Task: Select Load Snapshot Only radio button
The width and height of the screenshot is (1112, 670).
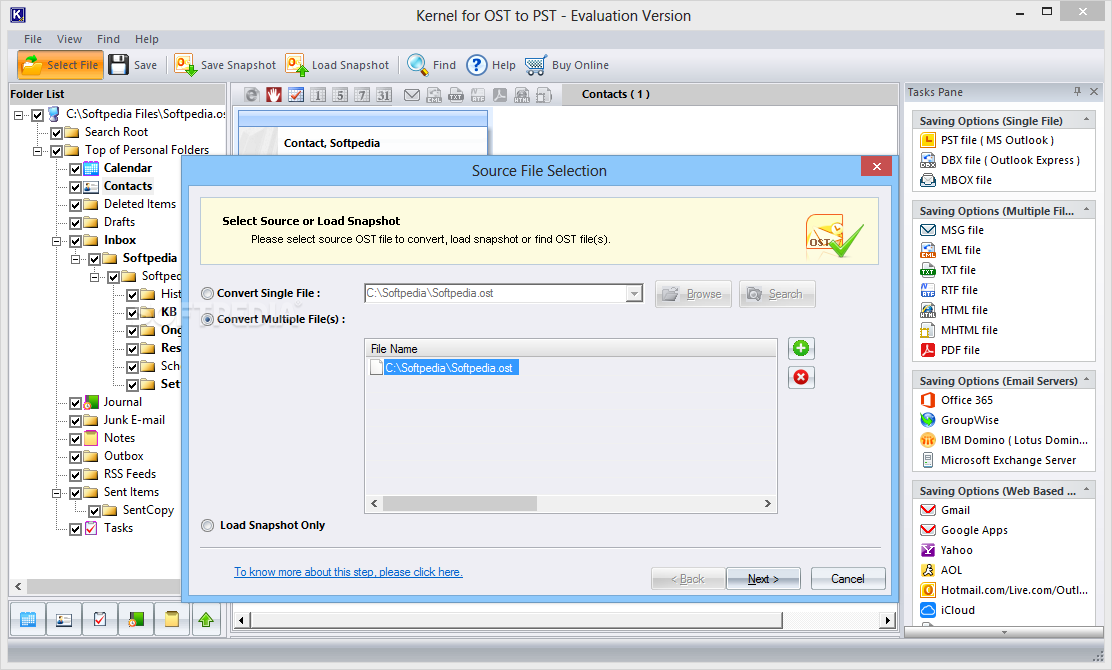Action: pos(208,525)
